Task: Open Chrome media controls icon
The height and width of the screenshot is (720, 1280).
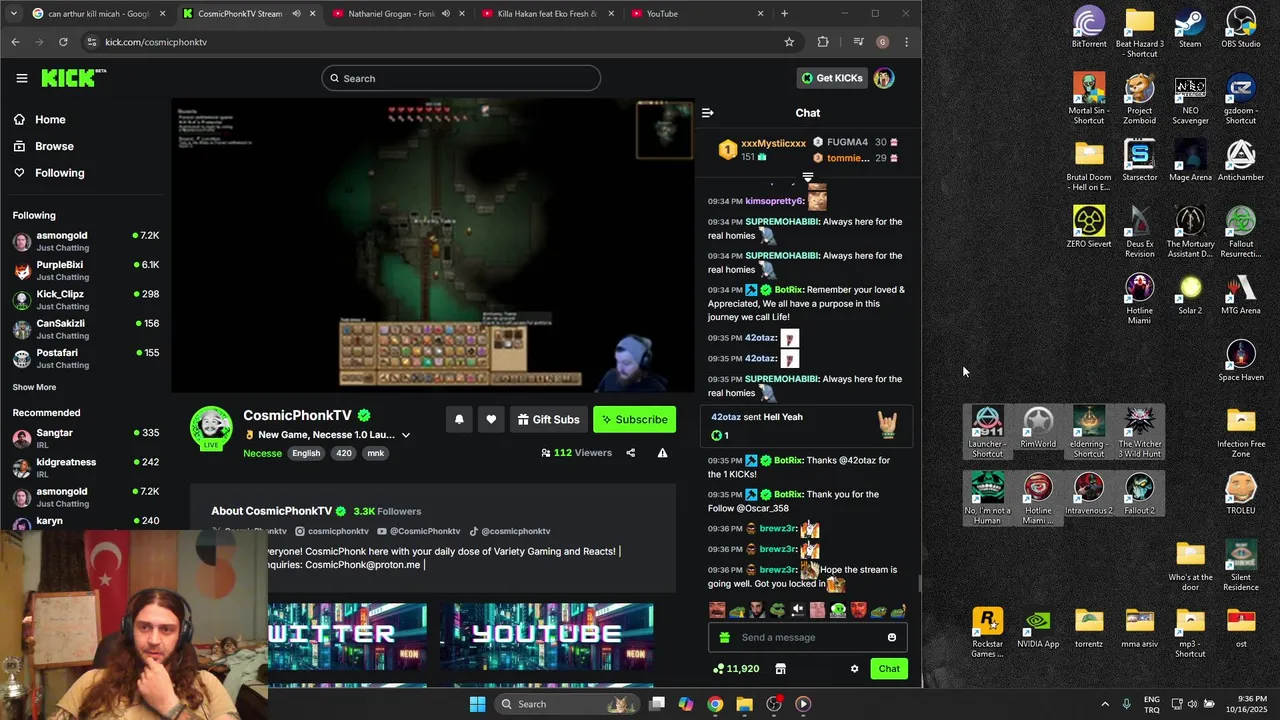Action: [x=858, y=42]
